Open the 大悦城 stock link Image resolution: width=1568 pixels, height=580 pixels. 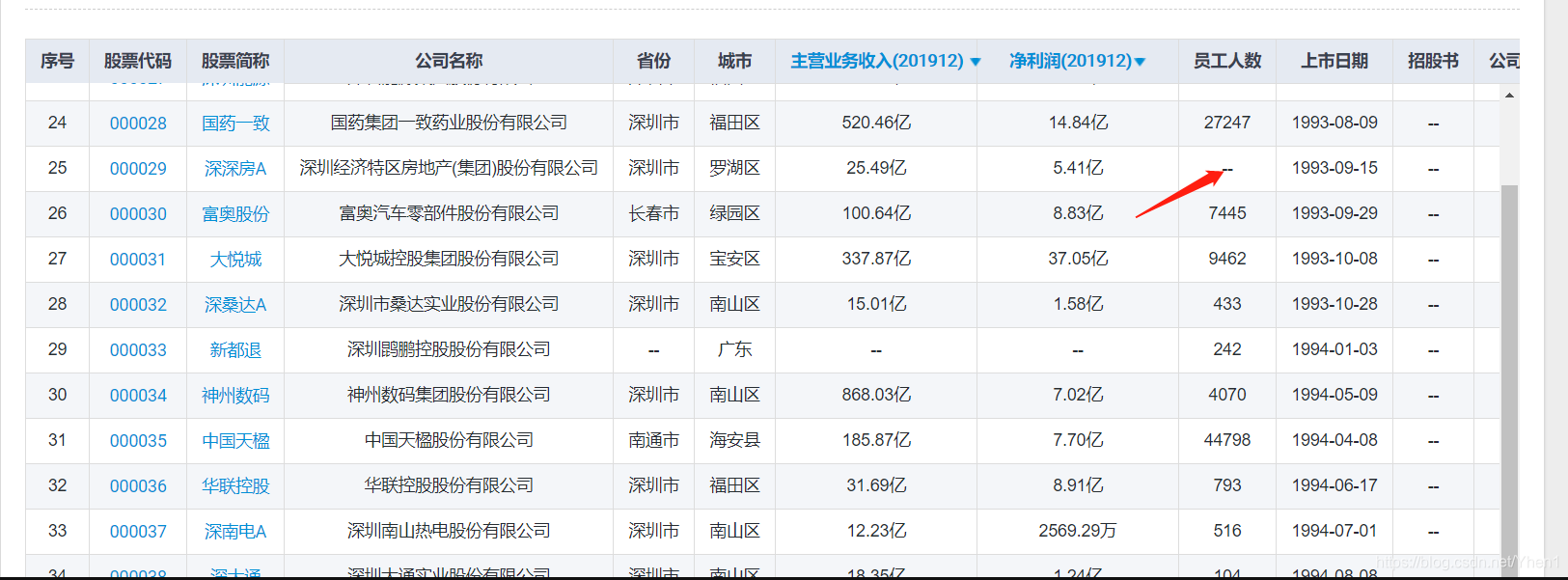pos(235,260)
